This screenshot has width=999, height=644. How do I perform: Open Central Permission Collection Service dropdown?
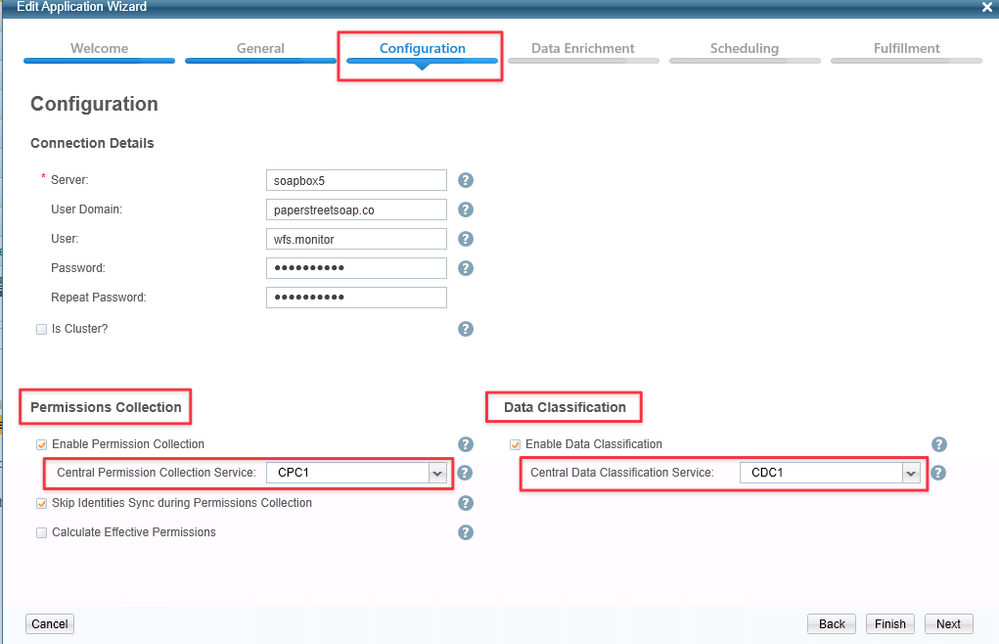point(437,473)
